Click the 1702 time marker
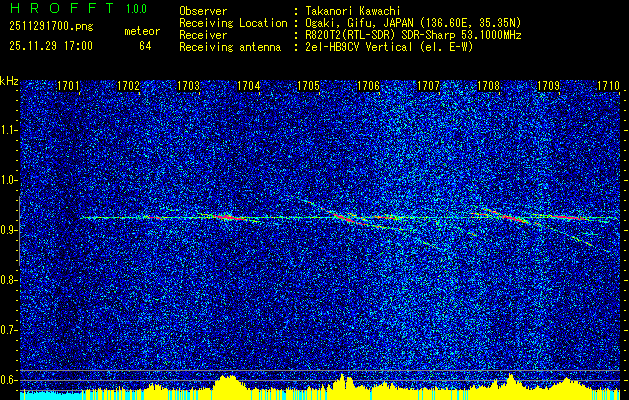Image resolution: width=629 pixels, height=400 pixels. (128, 86)
